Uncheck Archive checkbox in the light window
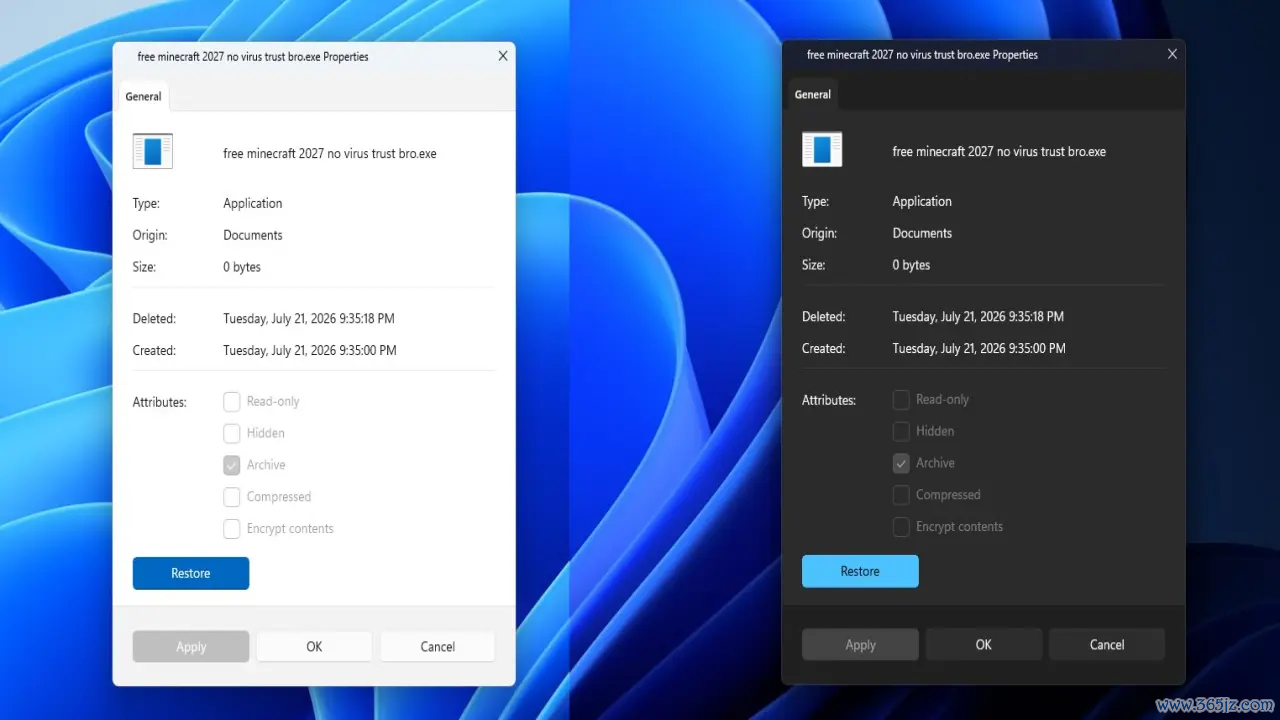Screen dimensions: 1280x720 pyautogui.click(x=231, y=465)
